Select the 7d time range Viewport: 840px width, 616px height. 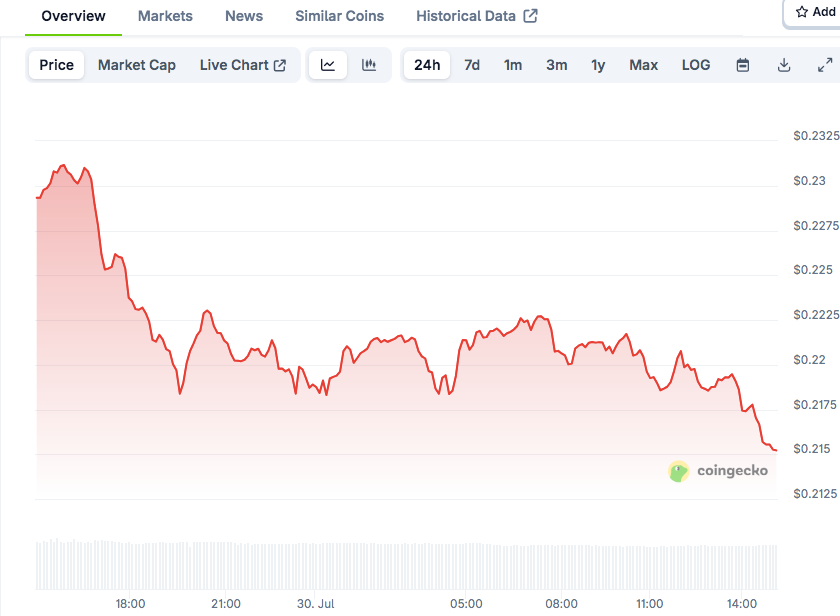click(472, 65)
